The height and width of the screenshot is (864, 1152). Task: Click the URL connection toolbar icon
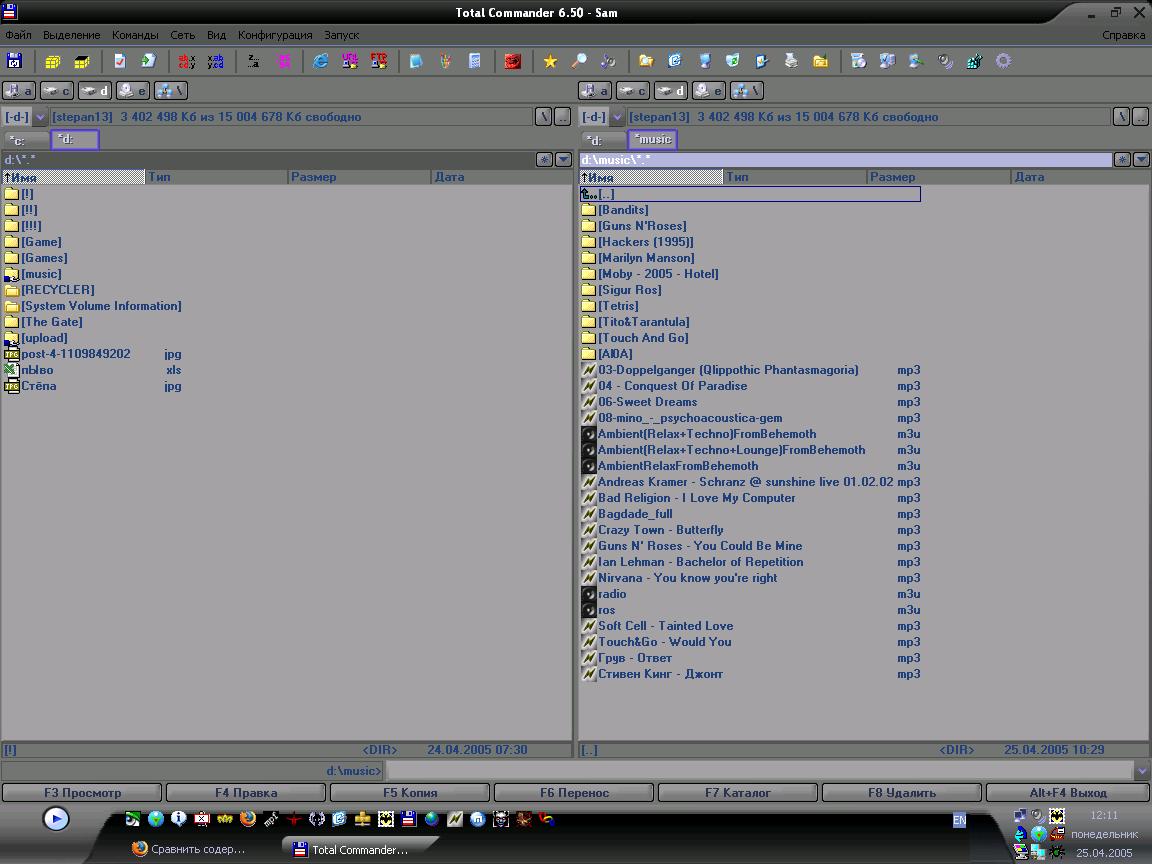point(350,61)
